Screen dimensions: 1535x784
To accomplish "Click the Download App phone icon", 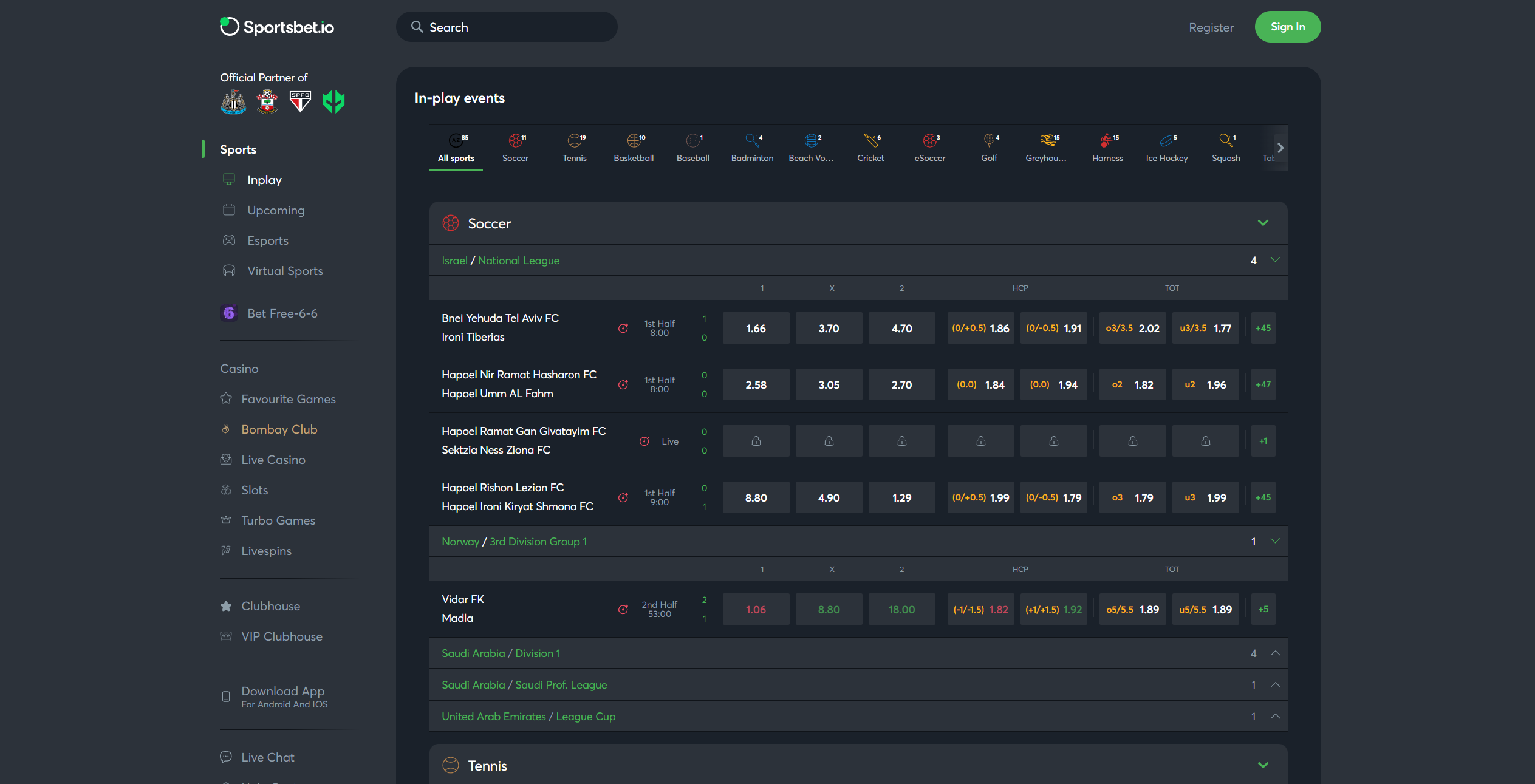I will [226, 697].
